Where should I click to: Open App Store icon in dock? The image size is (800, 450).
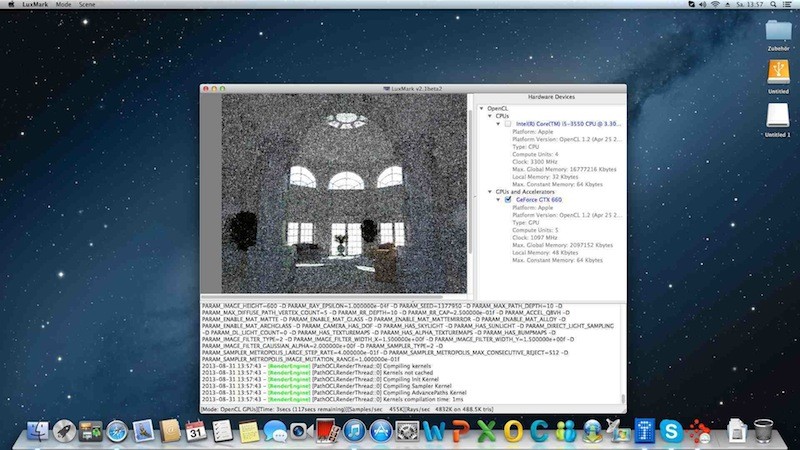point(381,431)
